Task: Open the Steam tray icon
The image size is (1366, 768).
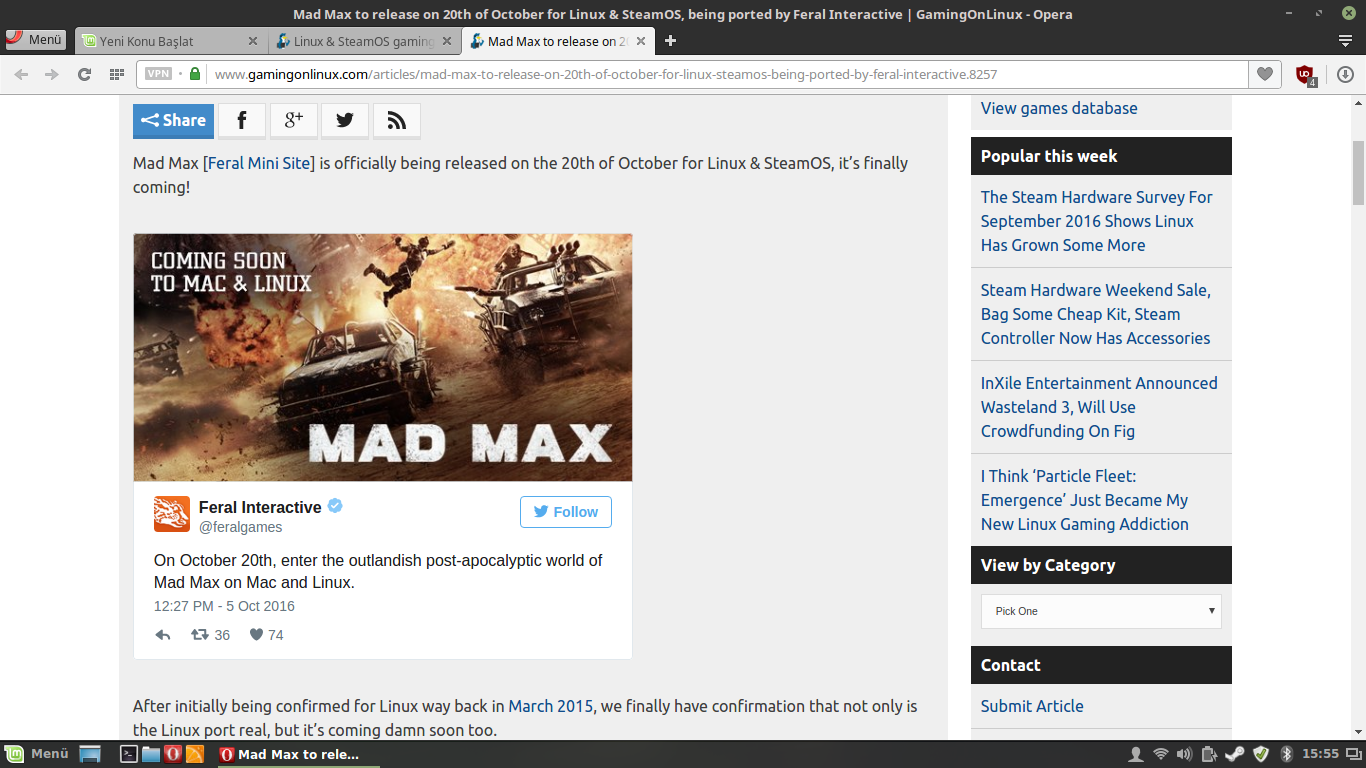Action: (1235, 754)
